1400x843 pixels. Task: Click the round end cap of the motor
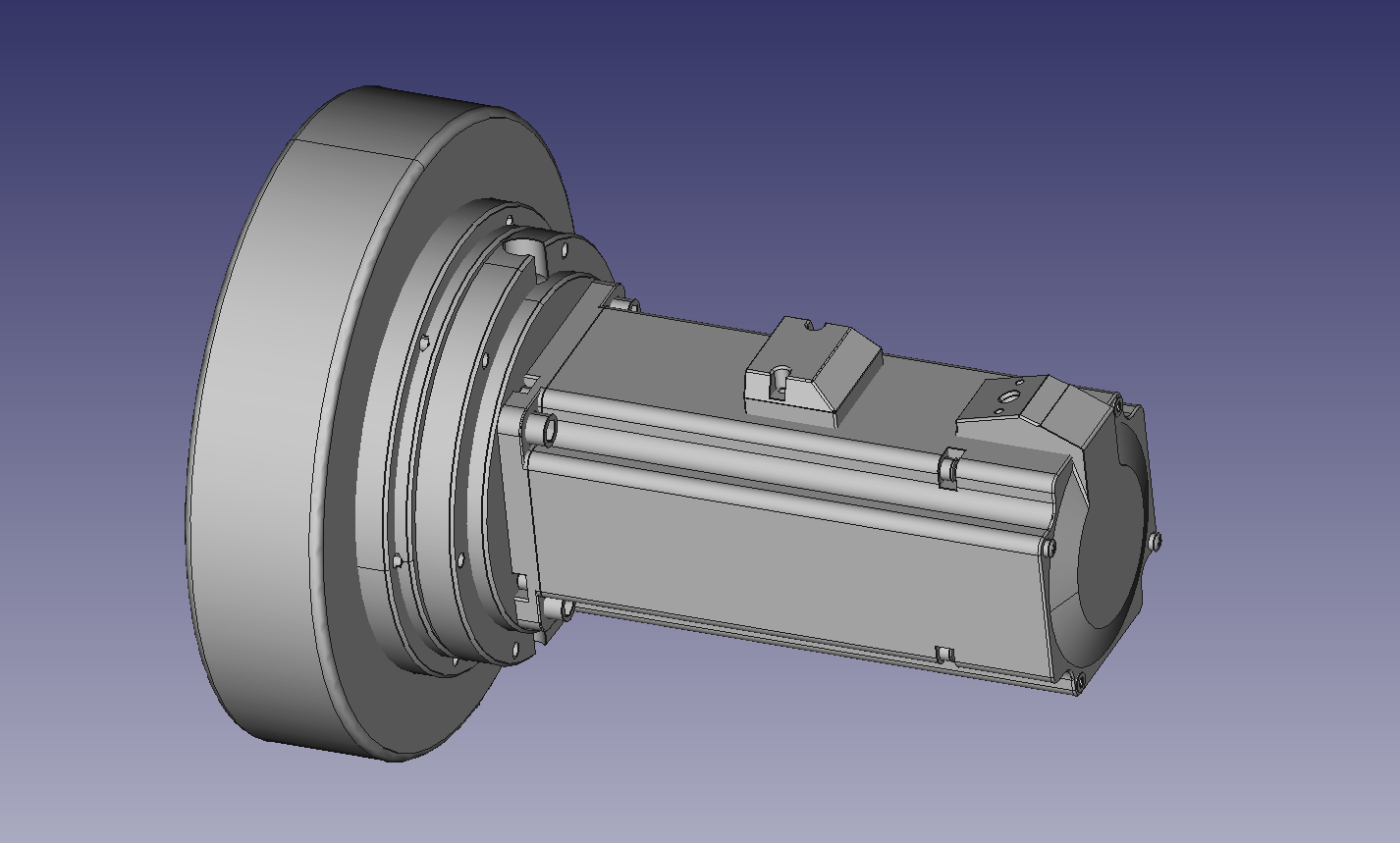click(x=1114, y=550)
